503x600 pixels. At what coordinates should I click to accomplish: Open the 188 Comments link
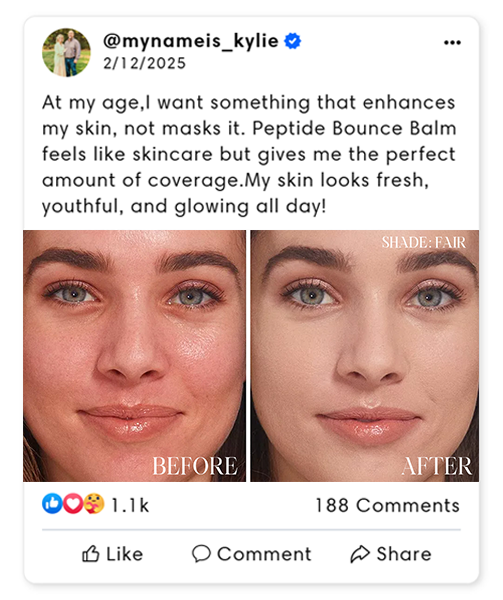coord(387,505)
